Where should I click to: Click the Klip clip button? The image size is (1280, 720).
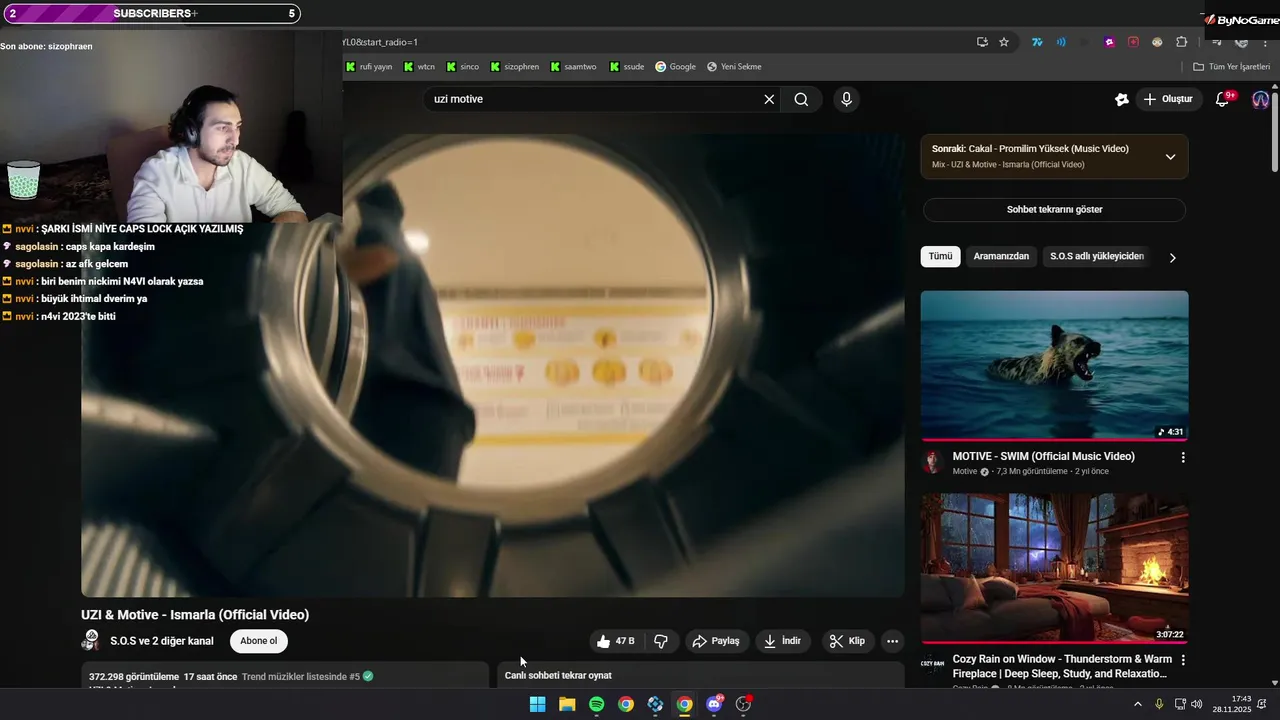[x=848, y=641]
